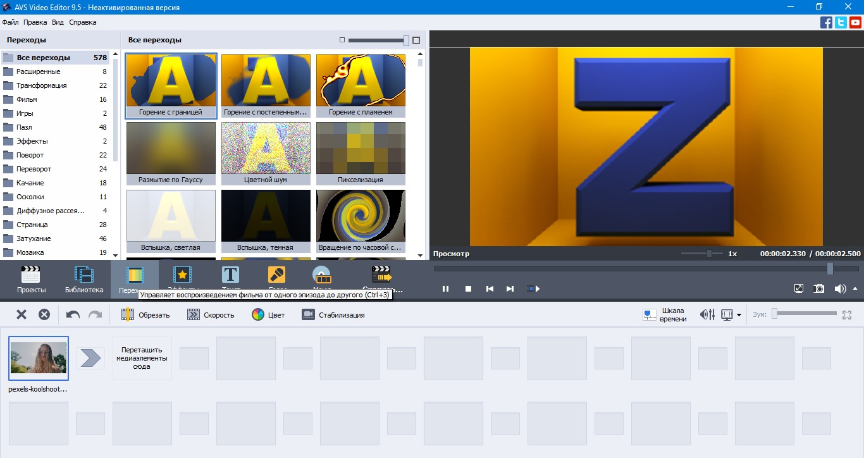Take a snapshot of the preview

pos(819,289)
